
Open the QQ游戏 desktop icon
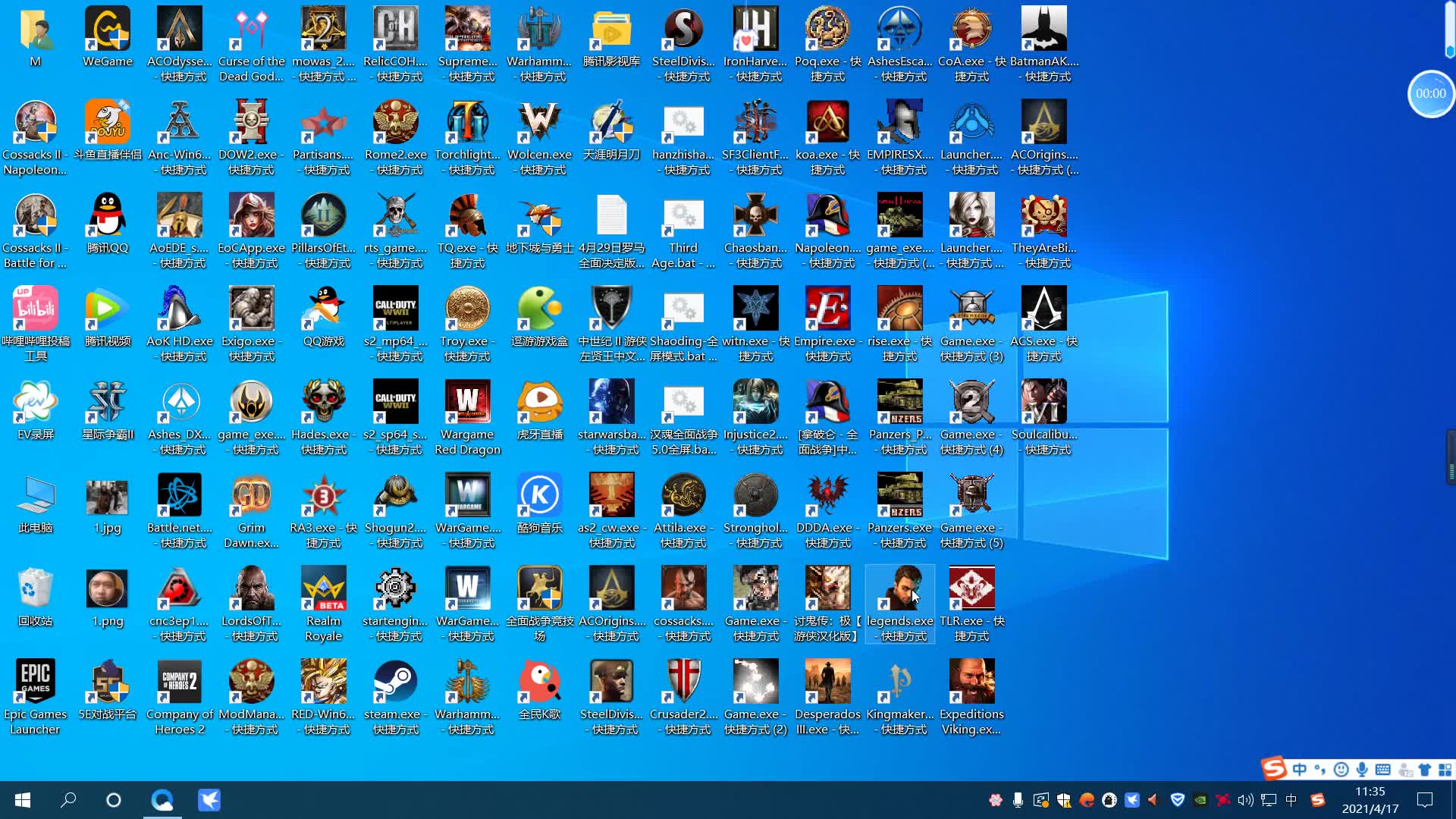click(324, 316)
